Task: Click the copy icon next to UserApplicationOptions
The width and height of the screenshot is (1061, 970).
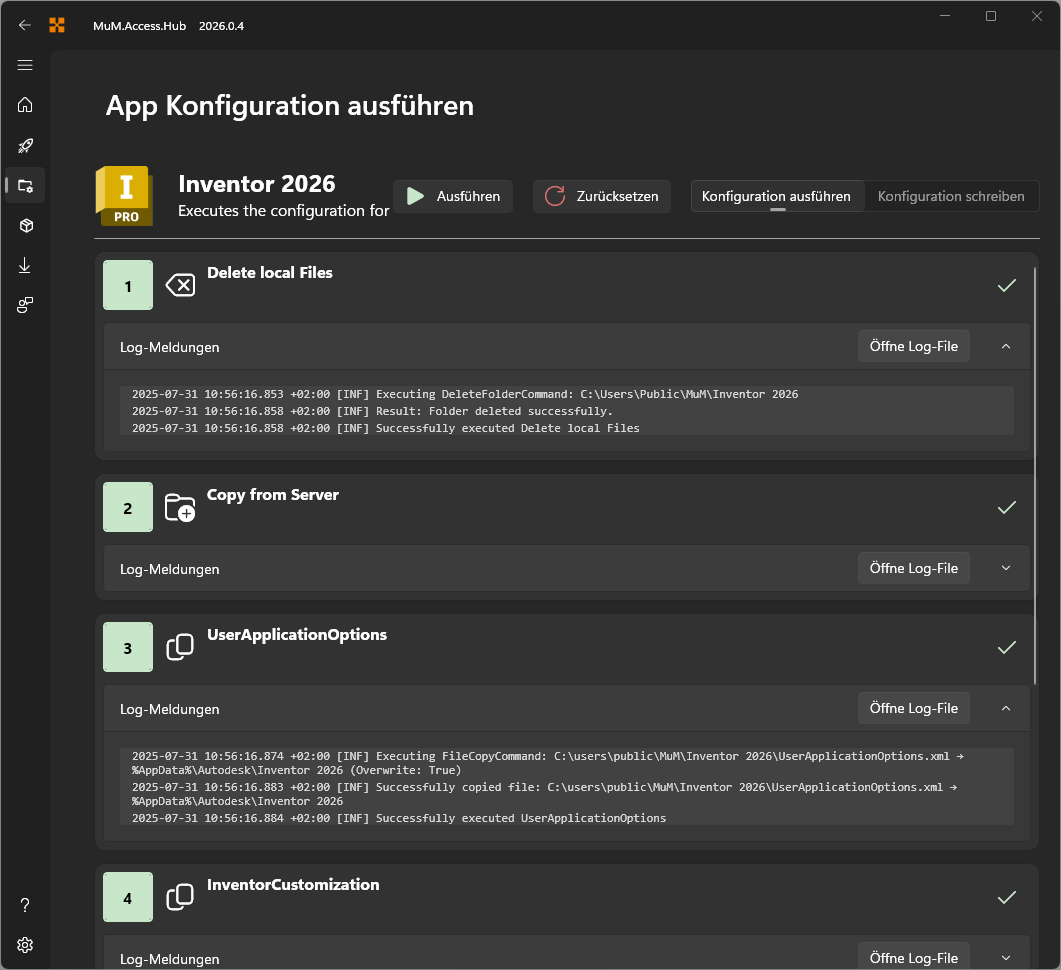Action: 180,647
